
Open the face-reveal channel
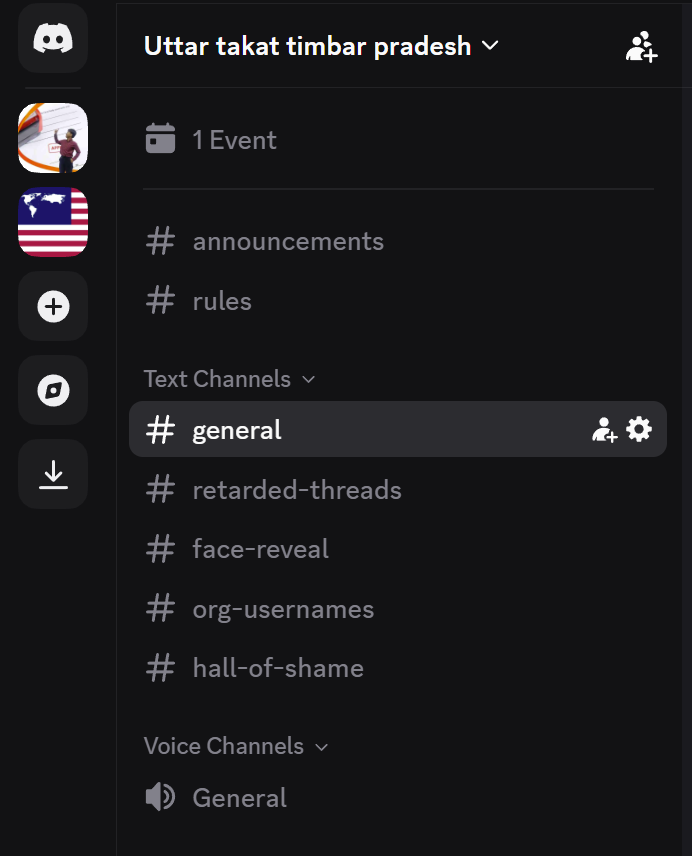pos(258,549)
